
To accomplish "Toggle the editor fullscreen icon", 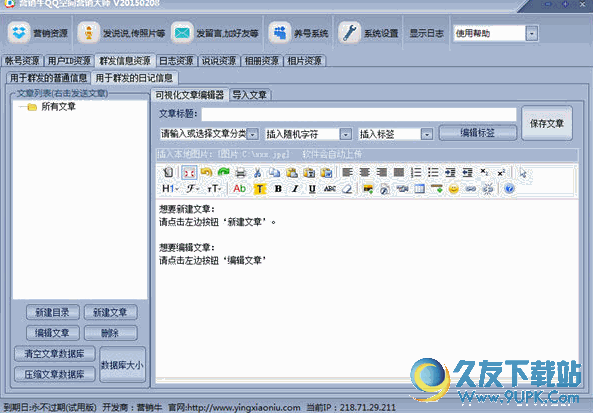I will click(189, 172).
